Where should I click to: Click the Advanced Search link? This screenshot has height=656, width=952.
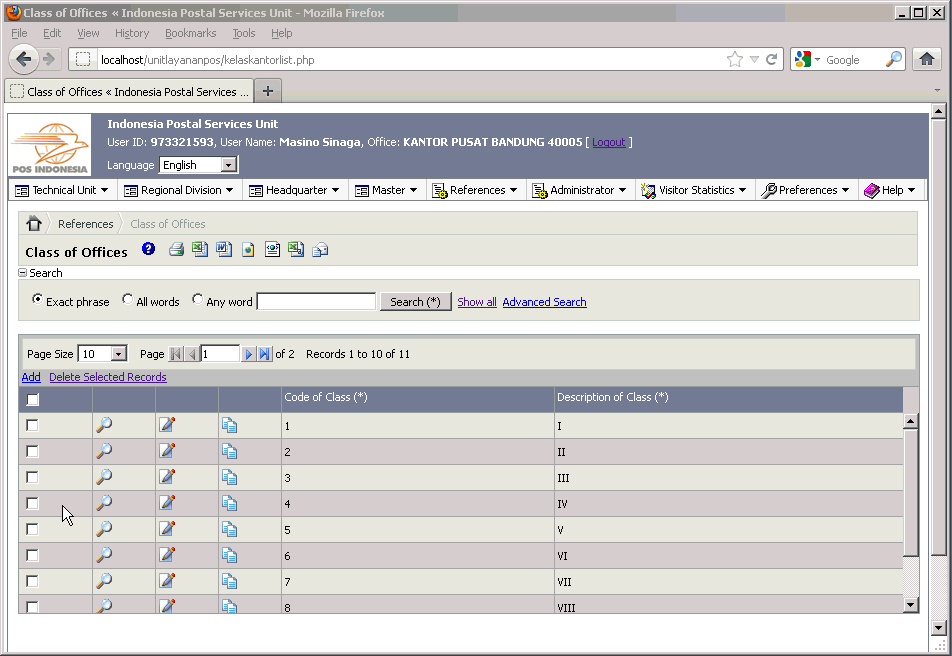[x=544, y=301]
